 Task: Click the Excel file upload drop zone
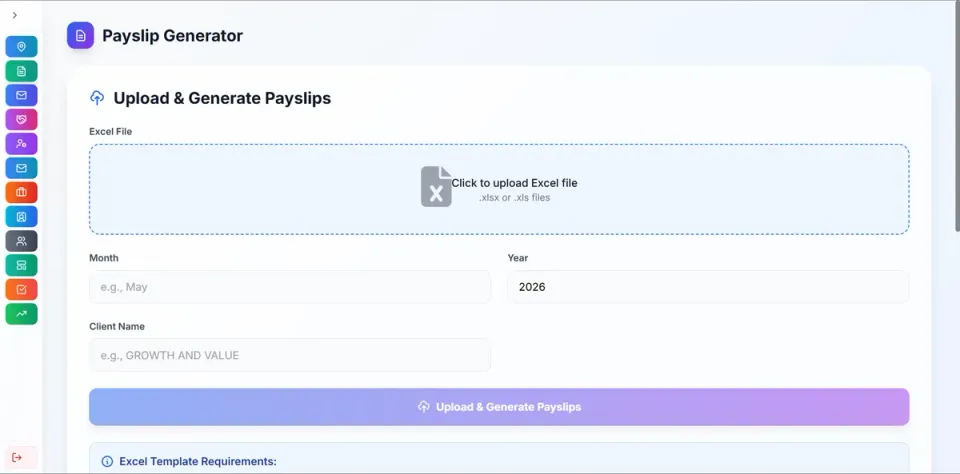tap(498, 189)
